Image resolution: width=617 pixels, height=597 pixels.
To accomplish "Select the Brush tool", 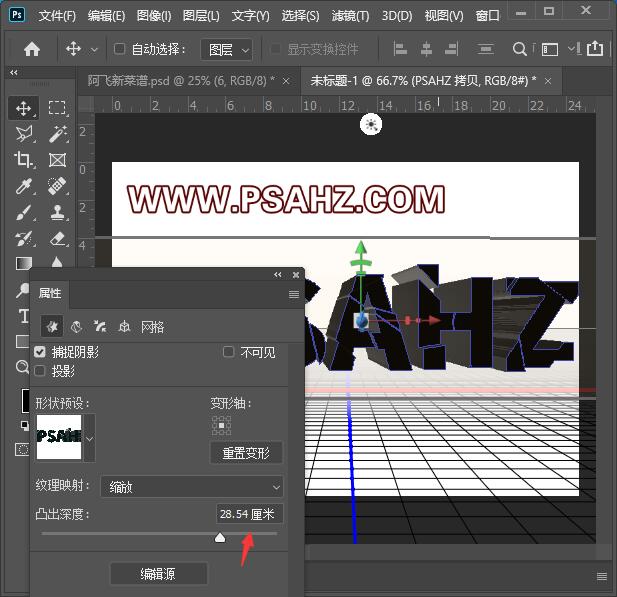I will (24, 213).
